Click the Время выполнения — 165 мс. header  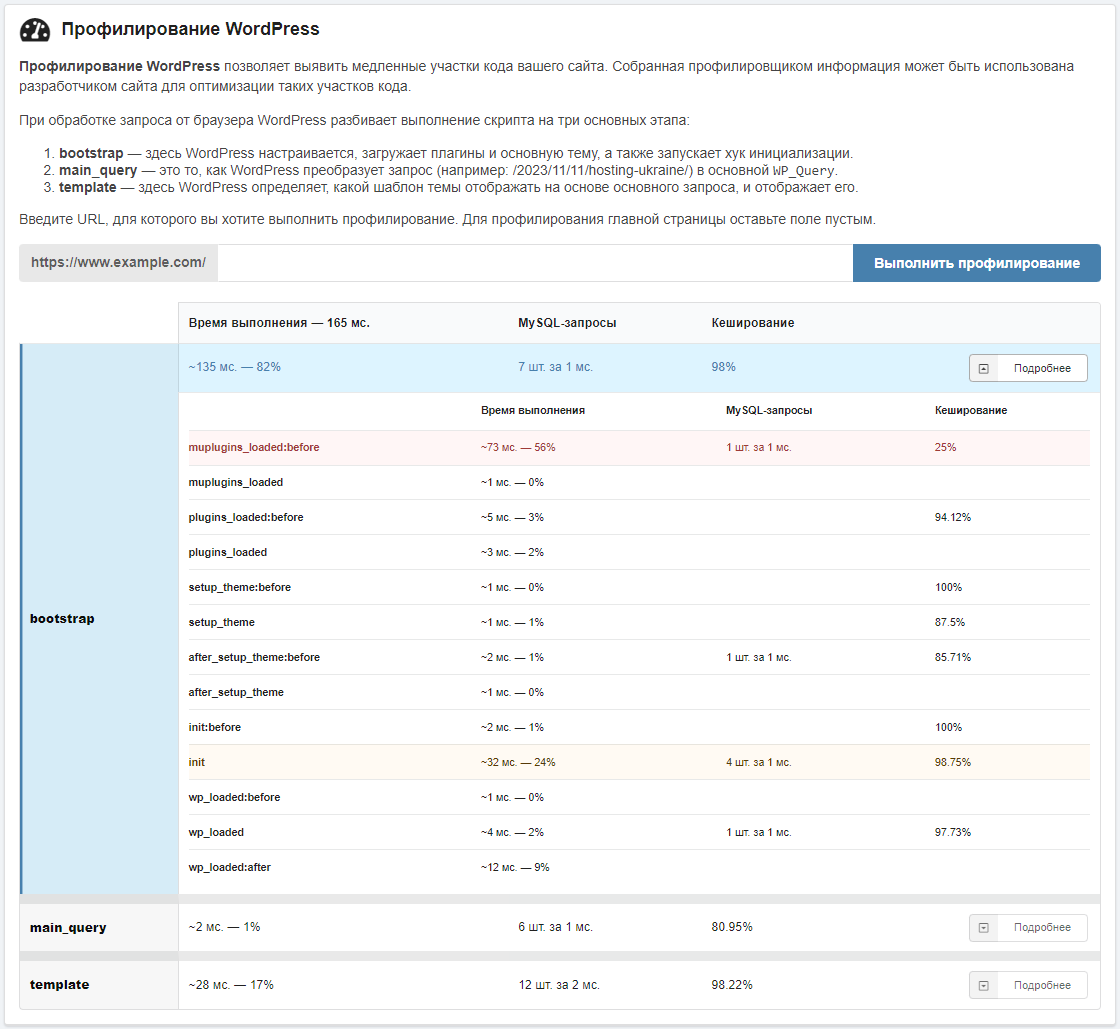click(279, 323)
